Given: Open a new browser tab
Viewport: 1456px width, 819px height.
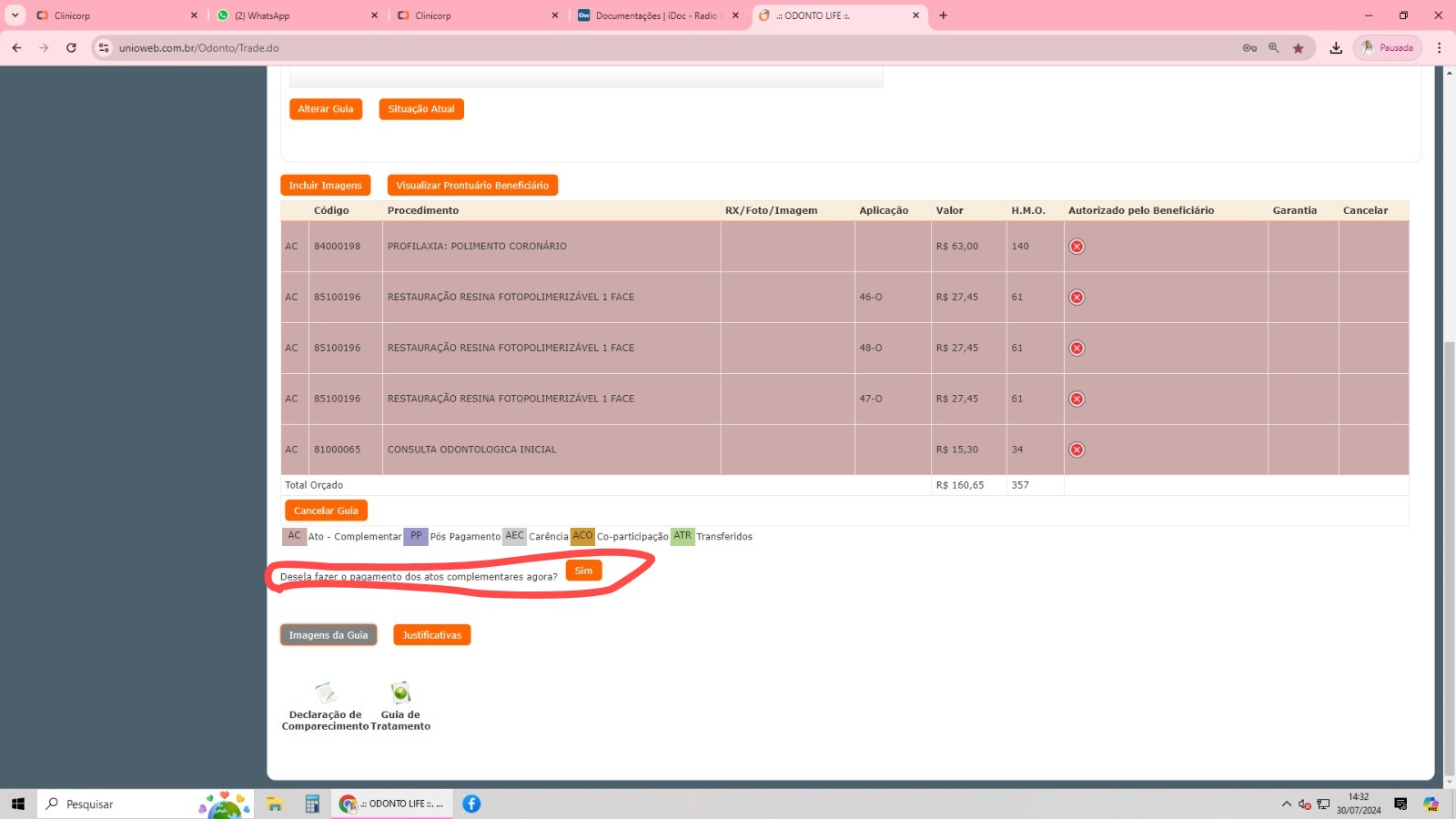Looking at the screenshot, I should point(943,15).
